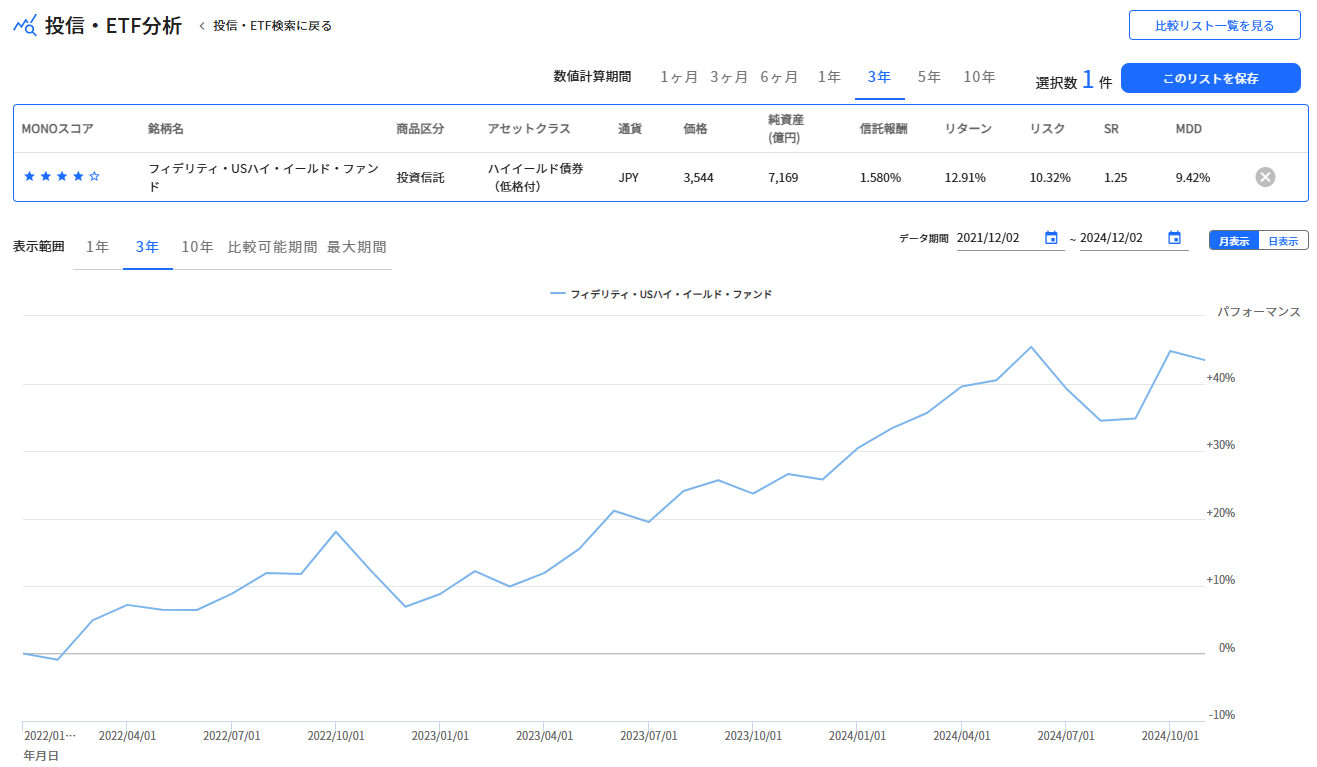Set display range to 最大期間
This screenshot has width=1317, height=767.
click(x=356, y=247)
